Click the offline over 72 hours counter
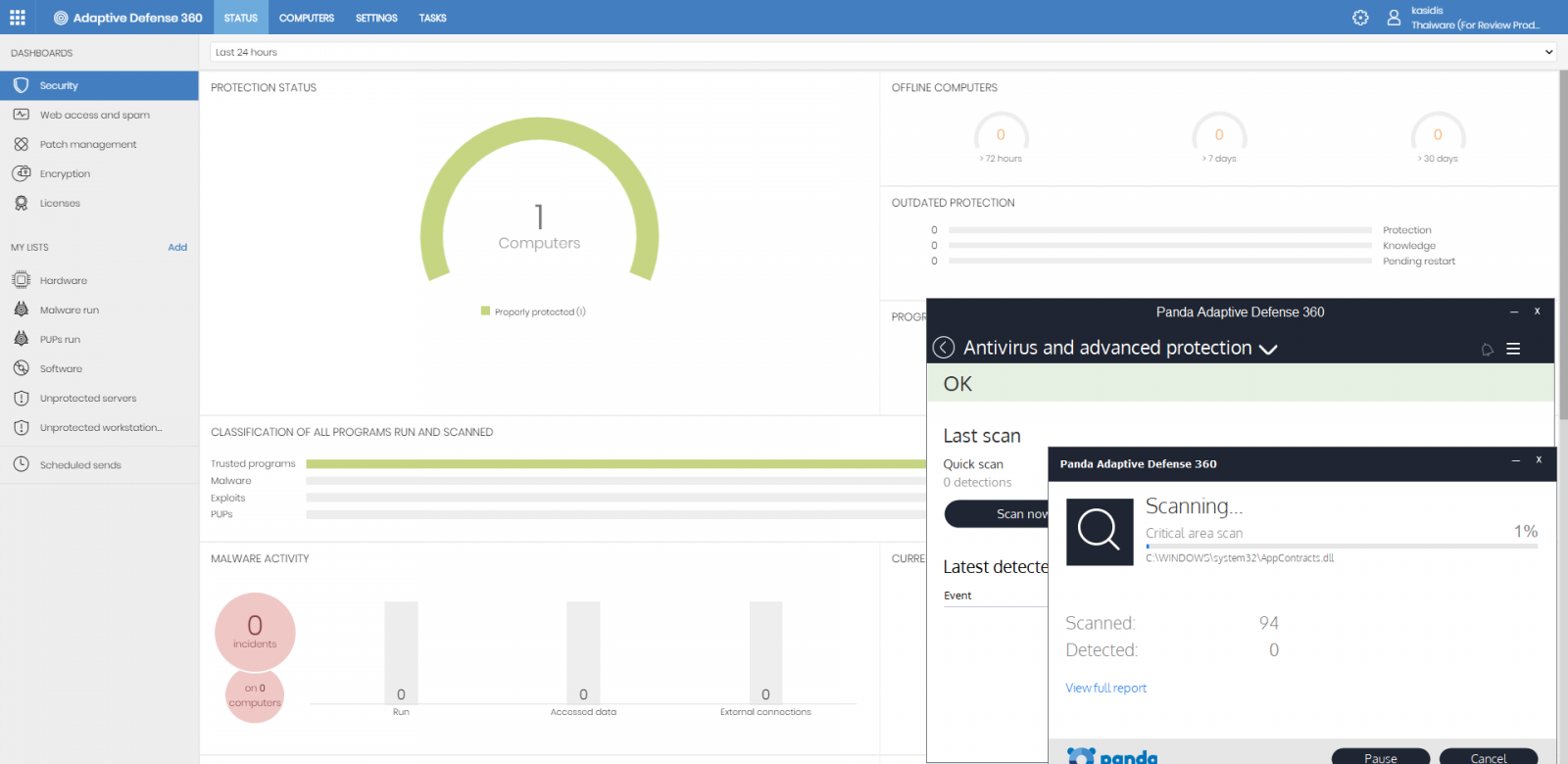The image size is (1568, 764). pyautogui.click(x=1001, y=137)
